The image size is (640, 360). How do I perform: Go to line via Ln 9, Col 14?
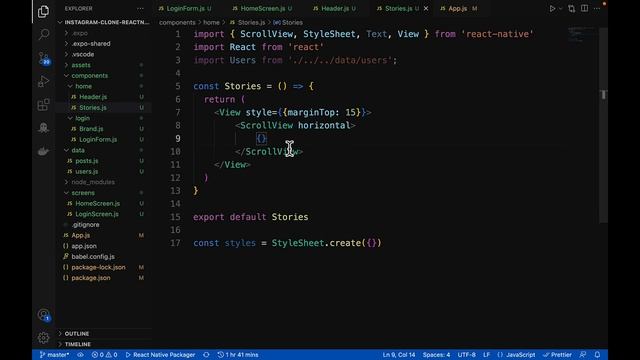click(x=399, y=355)
